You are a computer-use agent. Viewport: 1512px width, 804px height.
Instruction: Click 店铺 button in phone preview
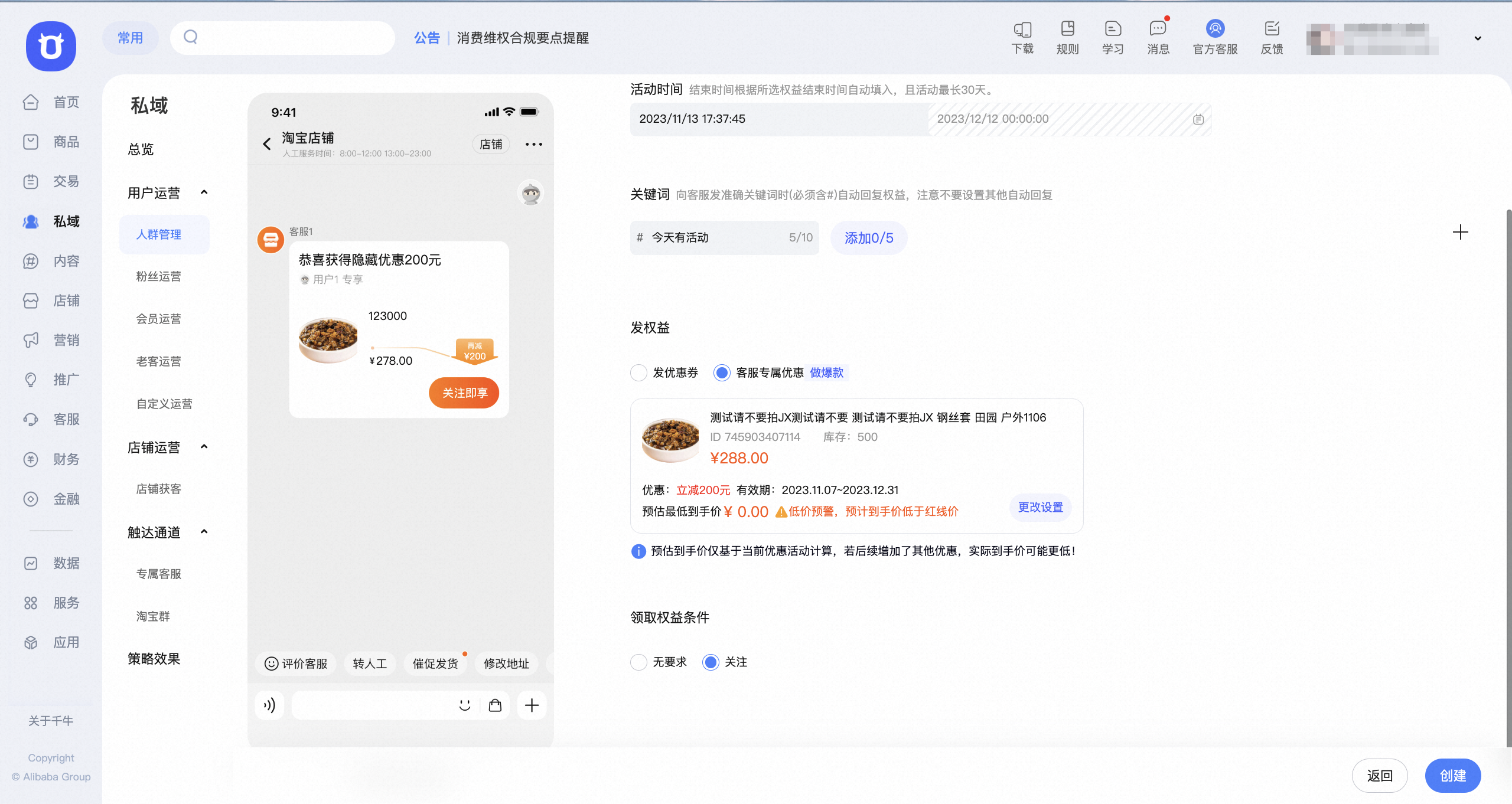click(x=491, y=144)
